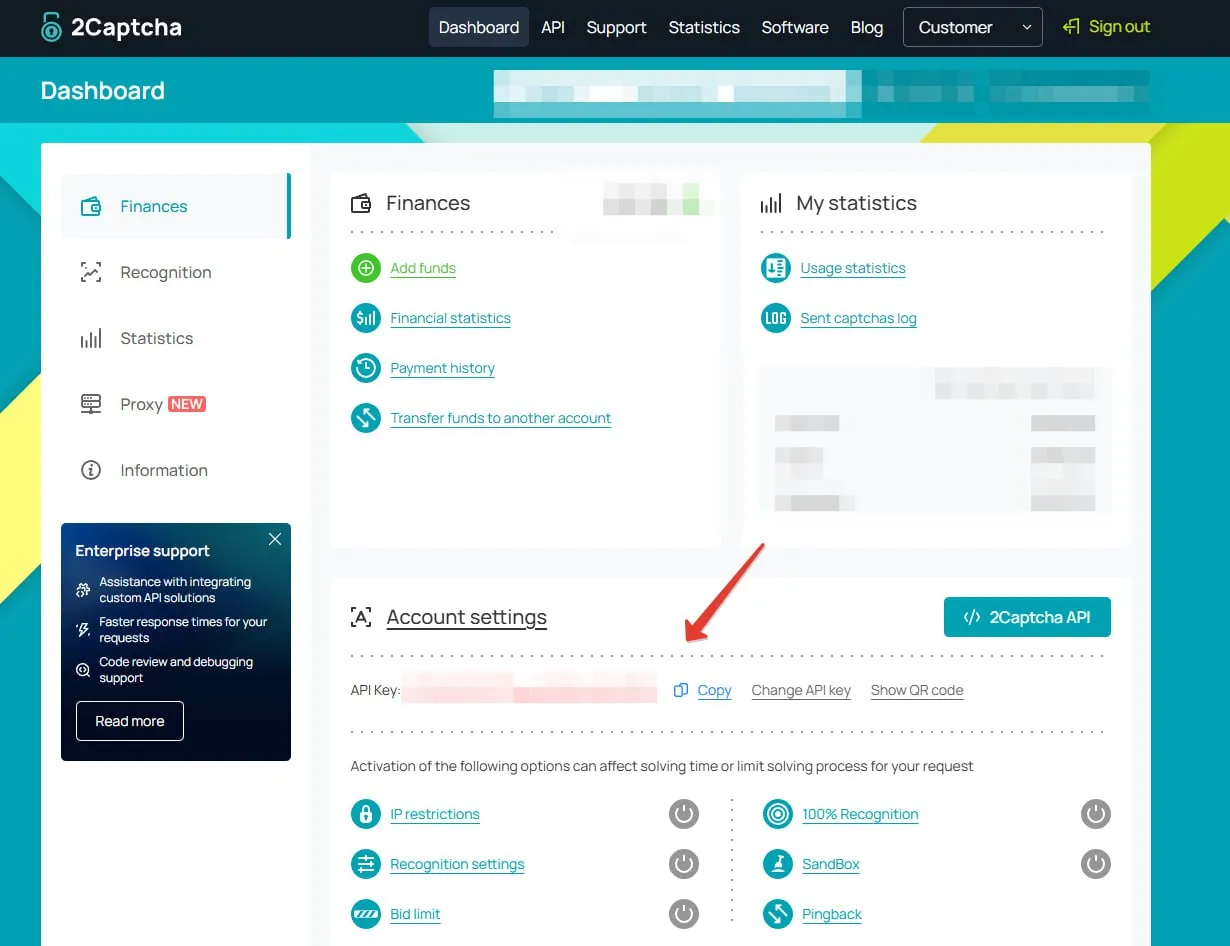Click the LOG icon for sent captchas

(776, 318)
